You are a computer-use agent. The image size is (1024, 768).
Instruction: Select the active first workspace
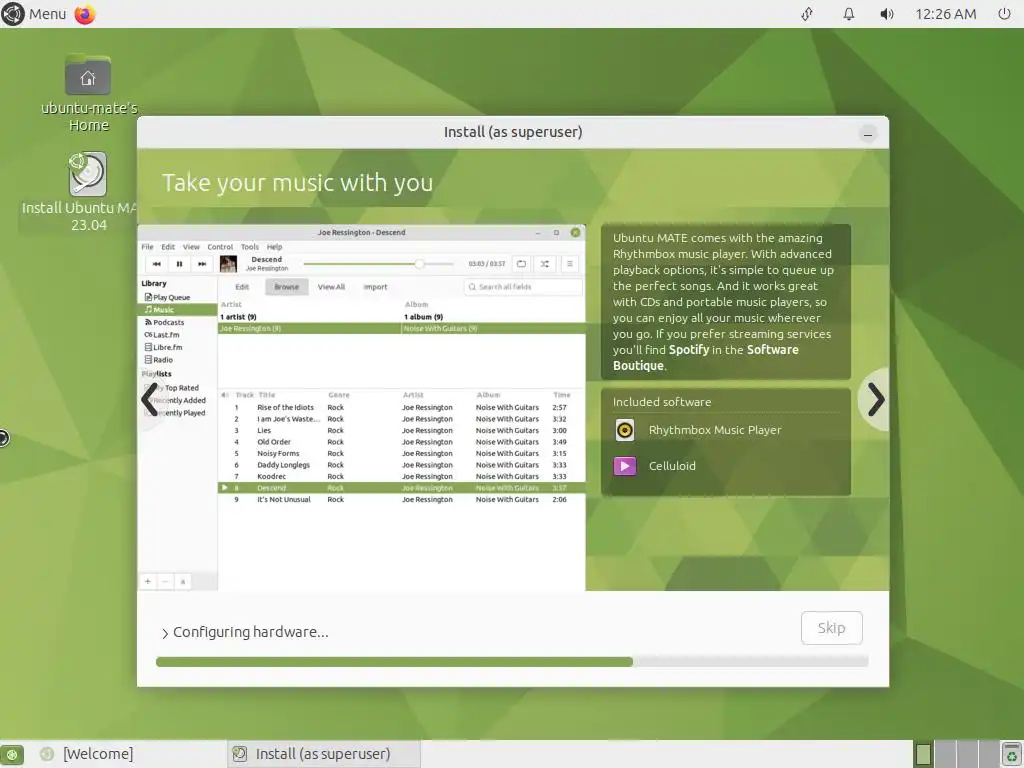pyautogui.click(x=923, y=754)
